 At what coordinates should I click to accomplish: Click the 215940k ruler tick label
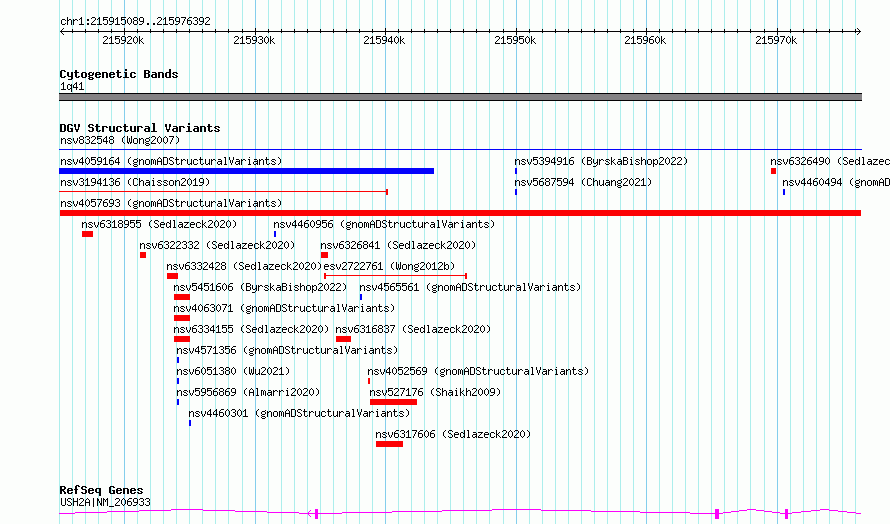(384, 40)
